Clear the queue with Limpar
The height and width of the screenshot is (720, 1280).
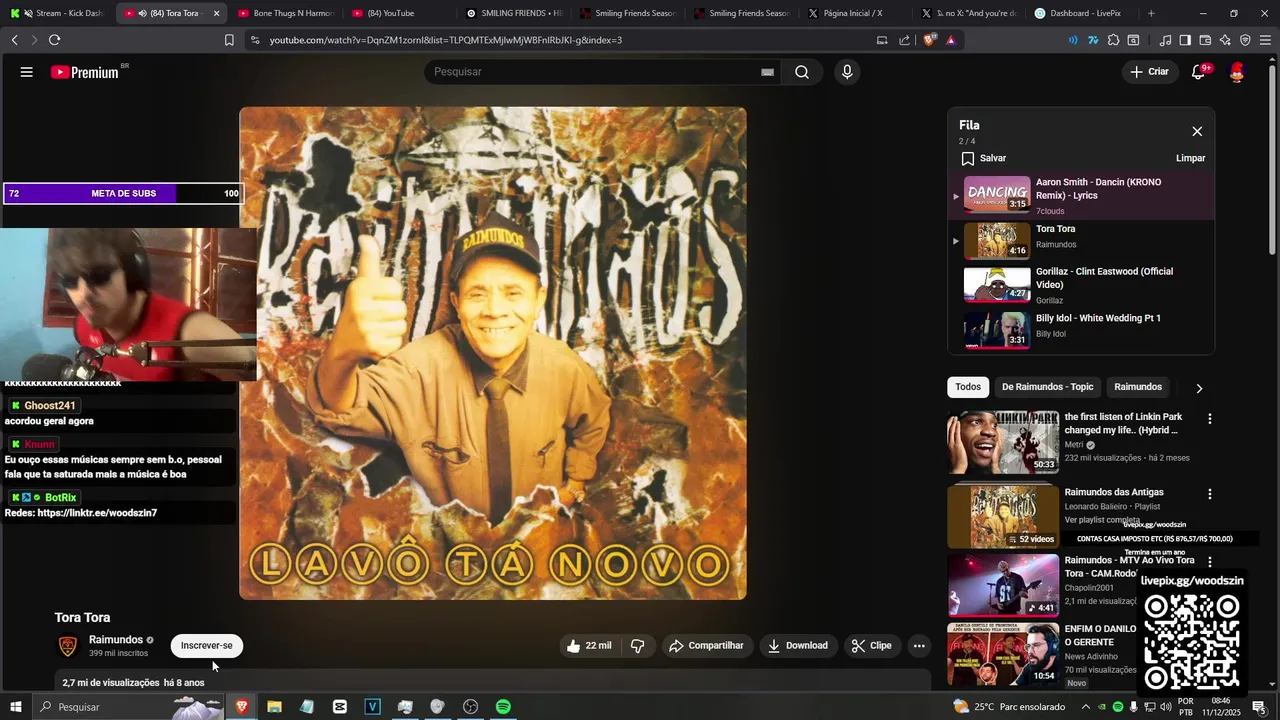(x=1190, y=158)
